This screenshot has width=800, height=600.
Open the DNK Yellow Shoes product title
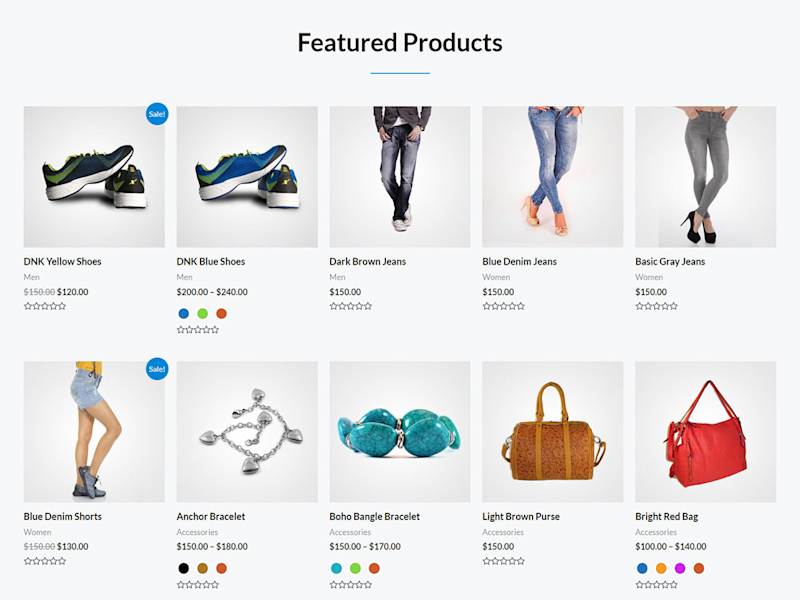point(62,261)
